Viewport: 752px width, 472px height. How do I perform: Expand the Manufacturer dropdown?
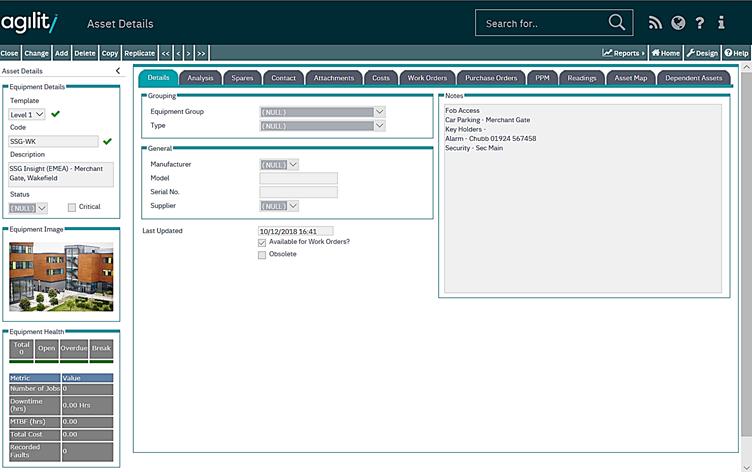point(292,164)
